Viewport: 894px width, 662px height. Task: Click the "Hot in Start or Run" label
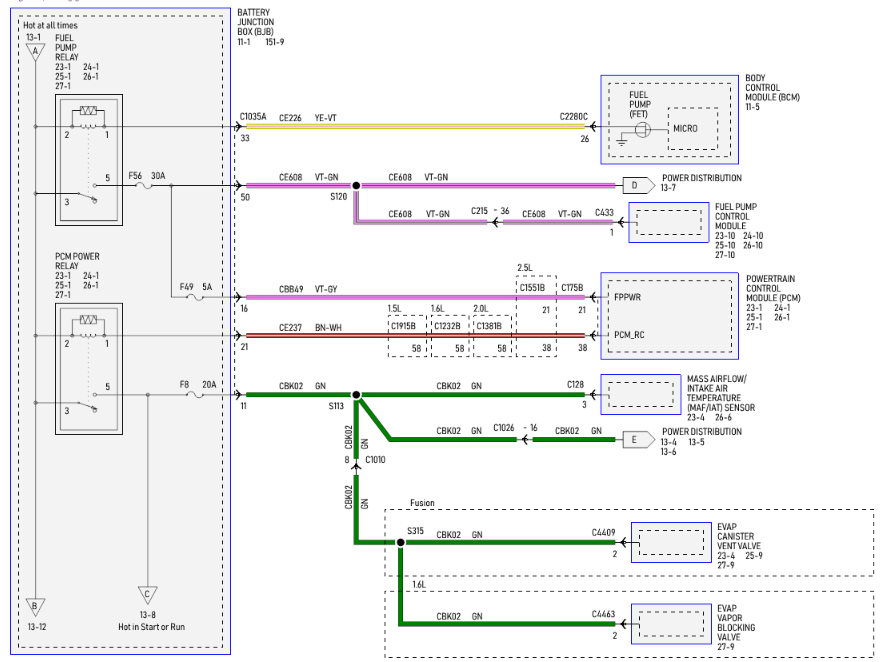(152, 627)
